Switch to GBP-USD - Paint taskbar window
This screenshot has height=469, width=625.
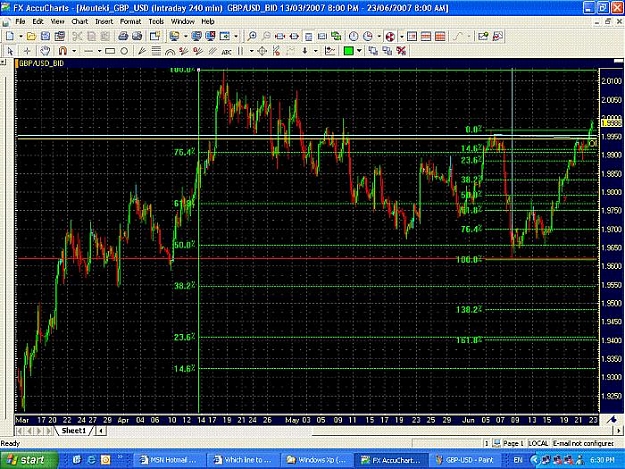[x=465, y=460]
